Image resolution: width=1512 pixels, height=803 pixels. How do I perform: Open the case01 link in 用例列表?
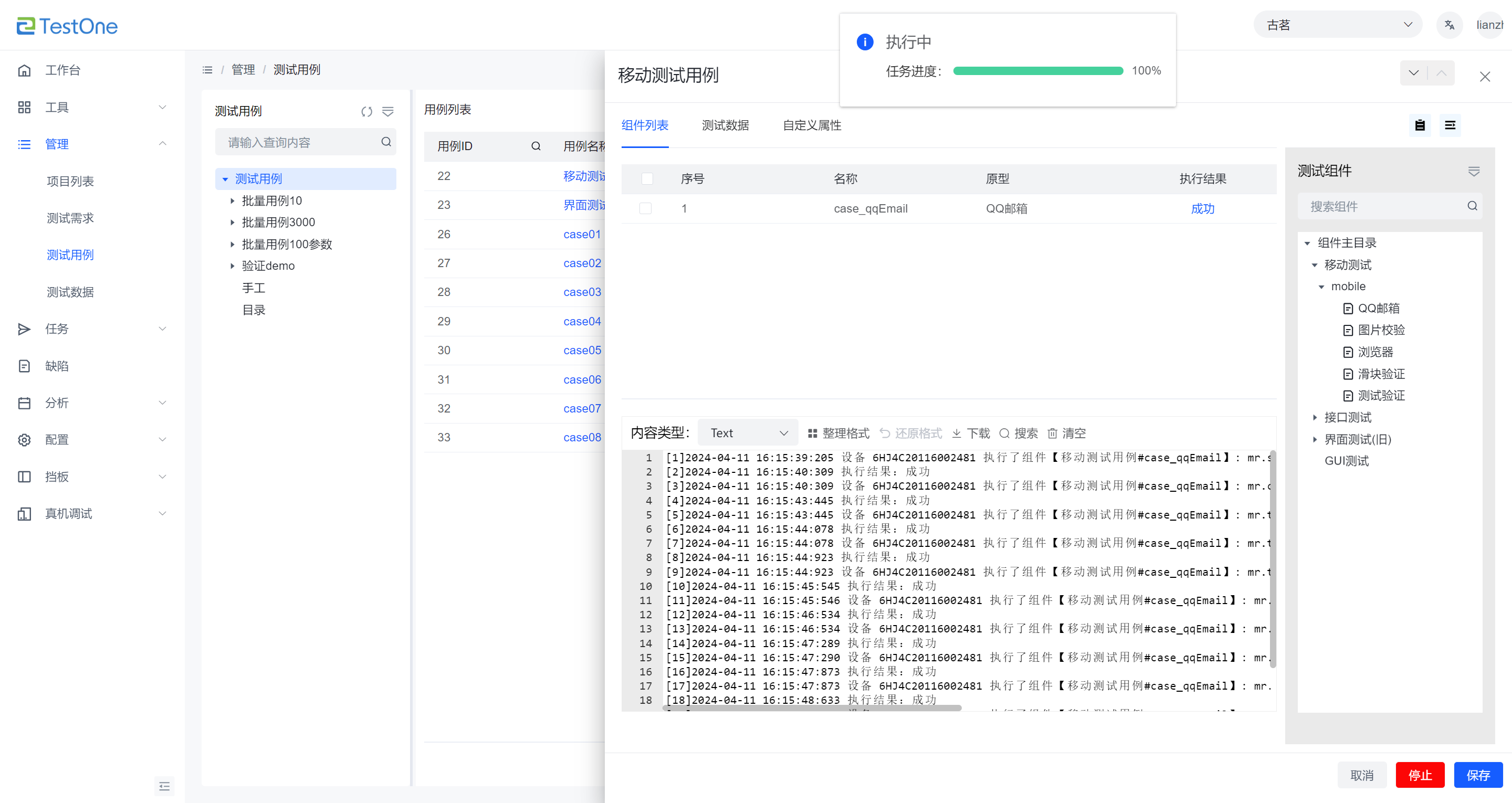pos(582,234)
